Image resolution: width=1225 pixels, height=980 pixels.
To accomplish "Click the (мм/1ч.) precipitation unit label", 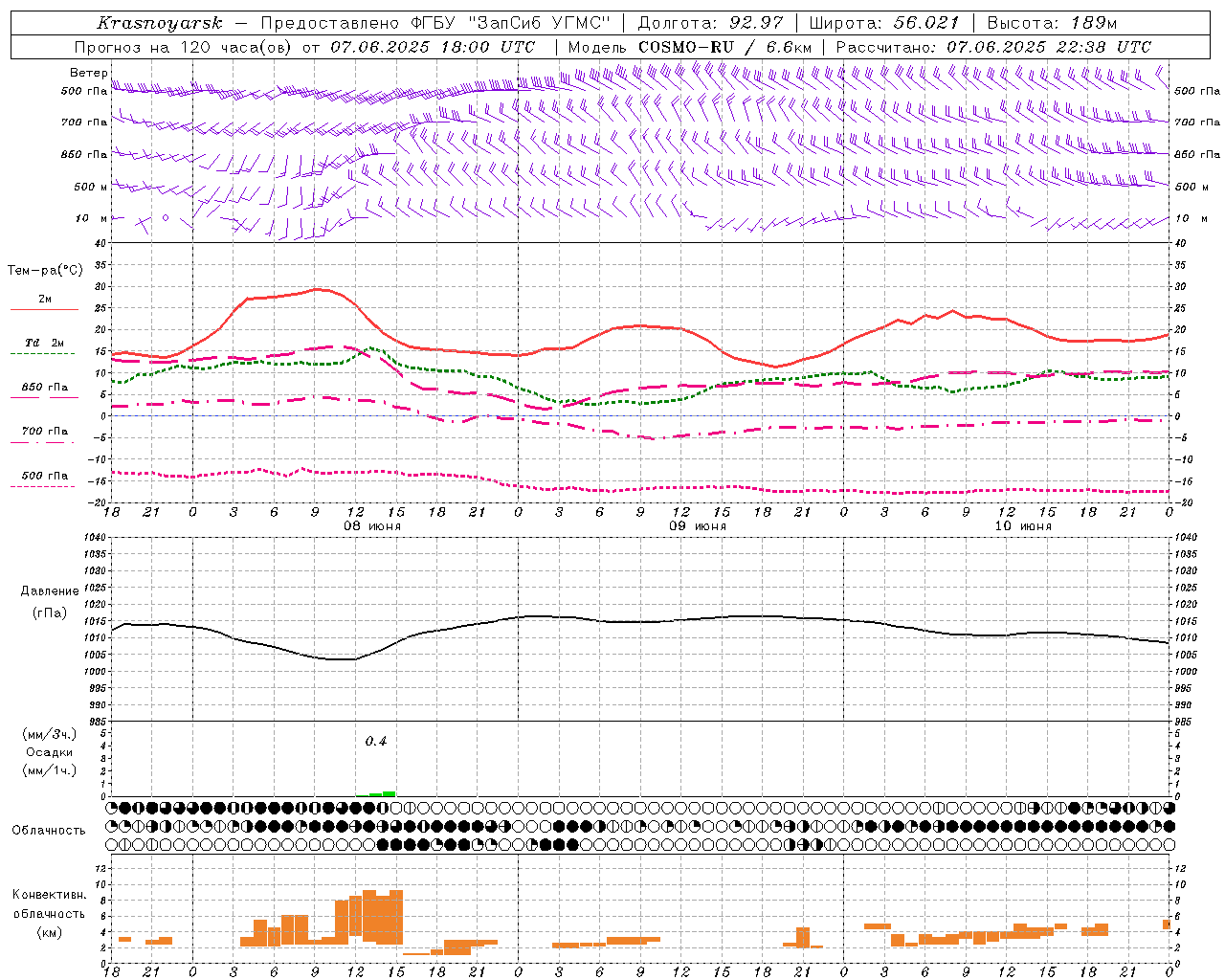I will pyautogui.click(x=51, y=770).
